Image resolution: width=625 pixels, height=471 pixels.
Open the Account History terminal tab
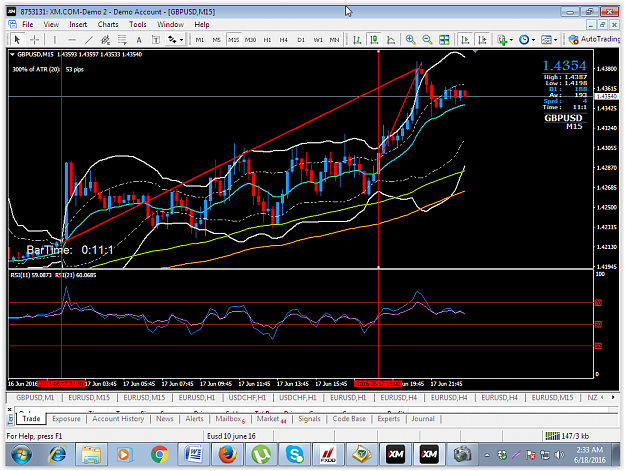[118, 419]
